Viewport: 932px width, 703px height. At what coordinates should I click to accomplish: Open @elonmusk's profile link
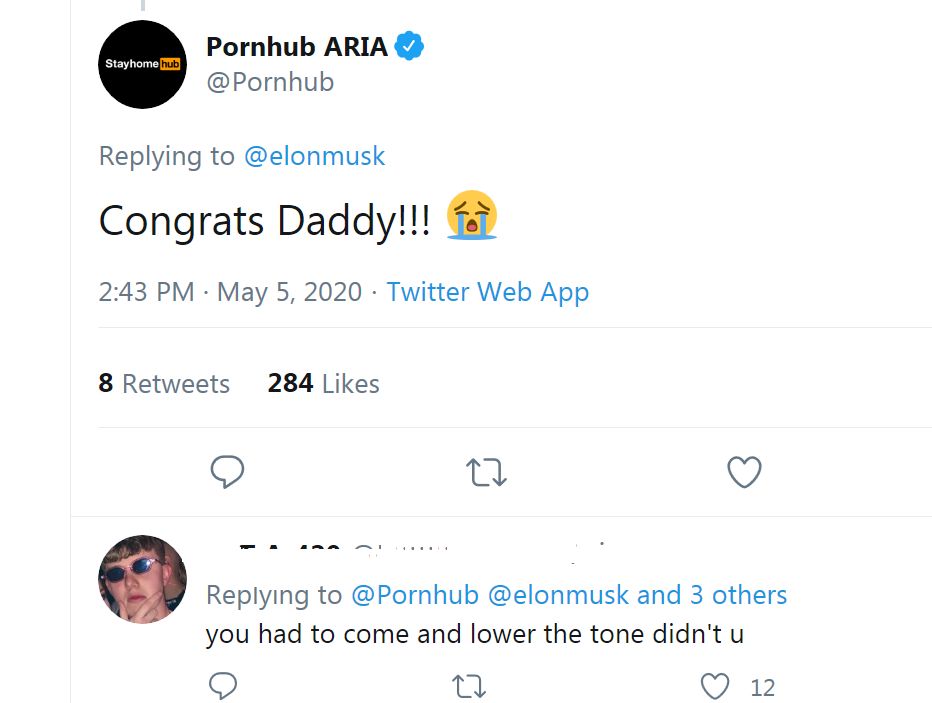tap(317, 156)
